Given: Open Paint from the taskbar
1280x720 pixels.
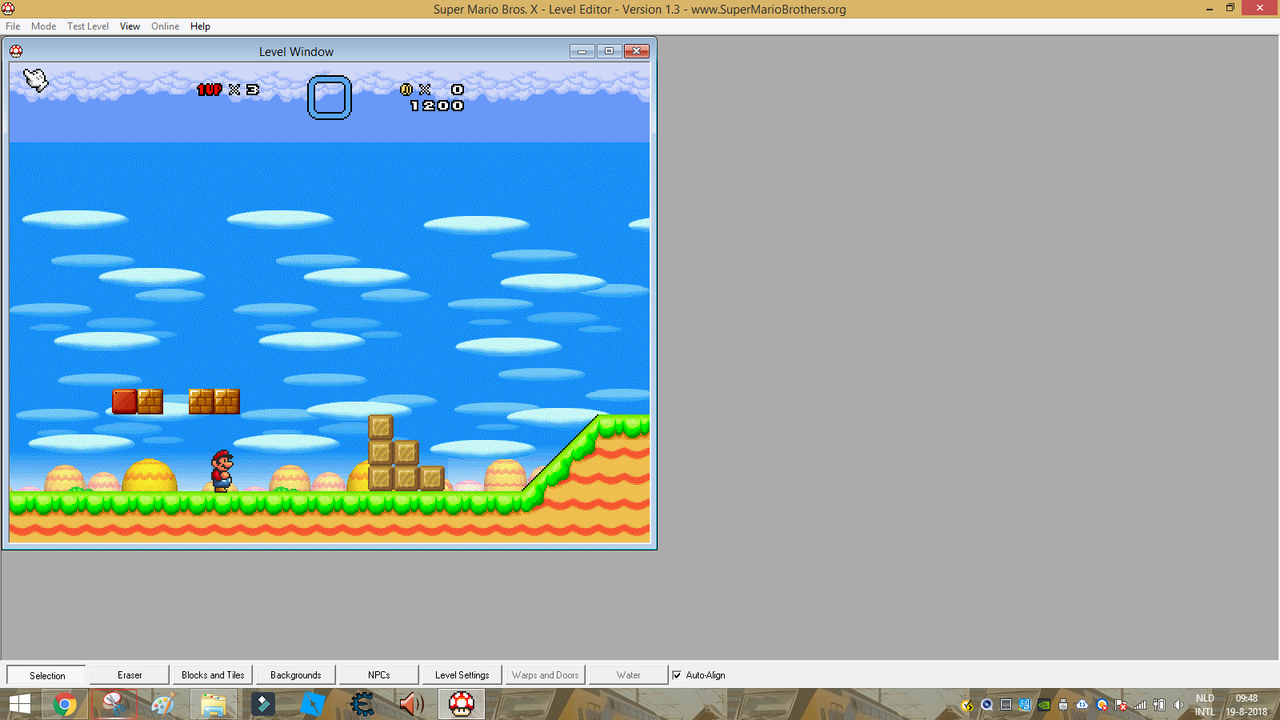Looking at the screenshot, I should (x=163, y=705).
